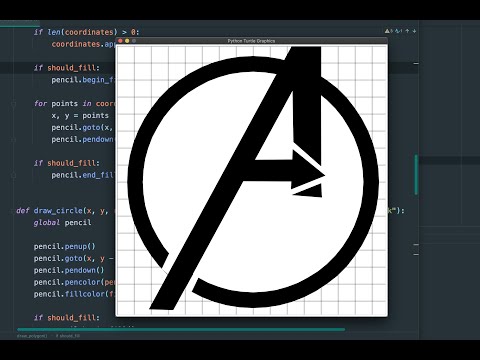Click 'global pencil' code line
This screenshot has width=480, height=360.
pos(62,223)
